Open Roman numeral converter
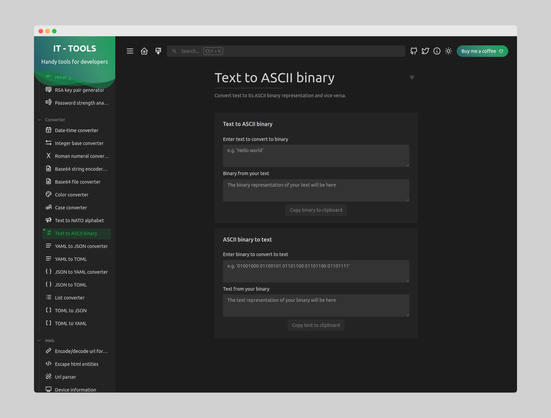This screenshot has width=551, height=418. click(77, 156)
